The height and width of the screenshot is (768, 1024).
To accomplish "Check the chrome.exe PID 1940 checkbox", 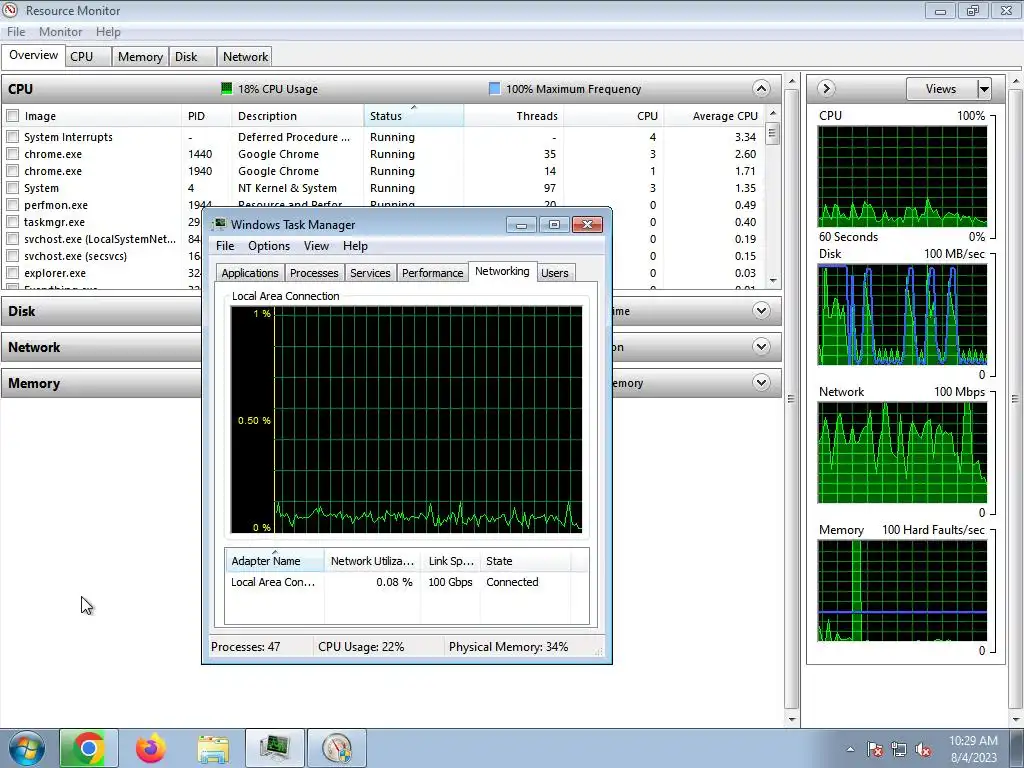I will pyautogui.click(x=12, y=170).
